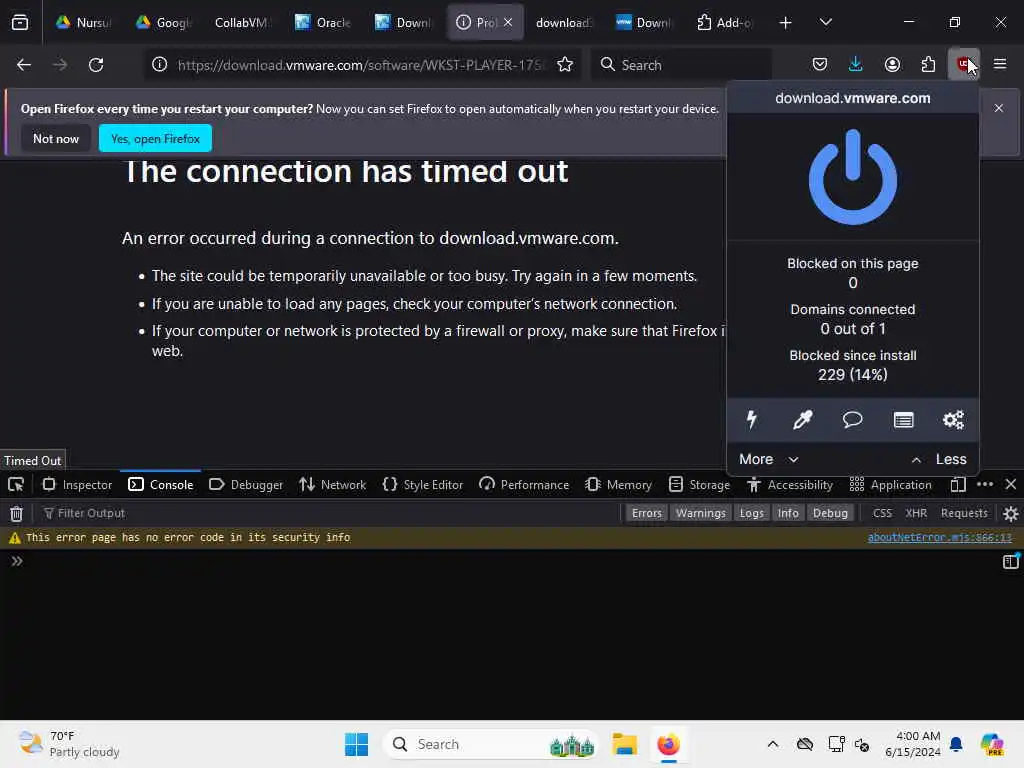The width and height of the screenshot is (1024, 768).
Task: Bookmark this page with the star
Action: (x=565, y=64)
